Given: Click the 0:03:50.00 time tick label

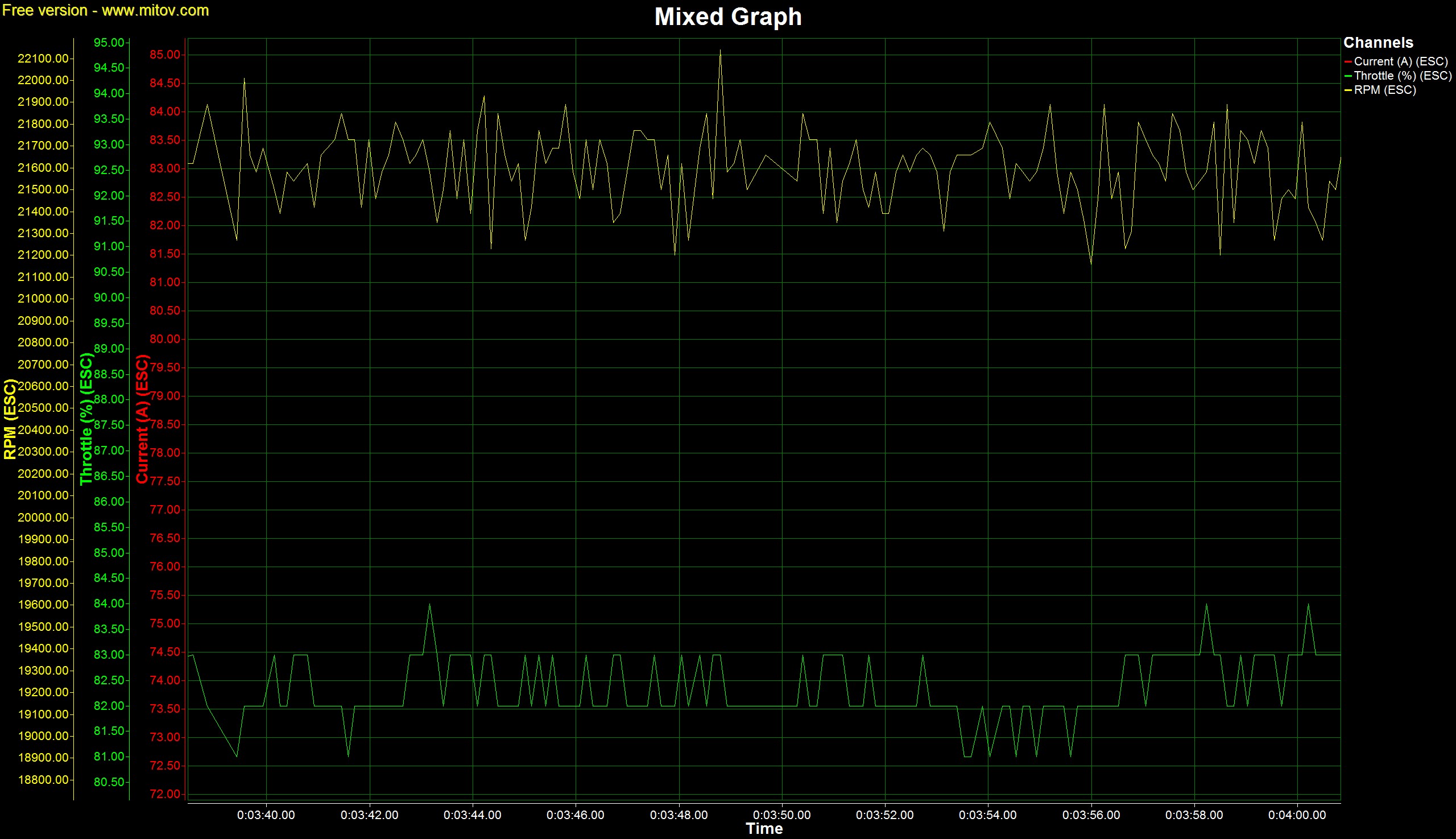Looking at the screenshot, I should tap(781, 815).
